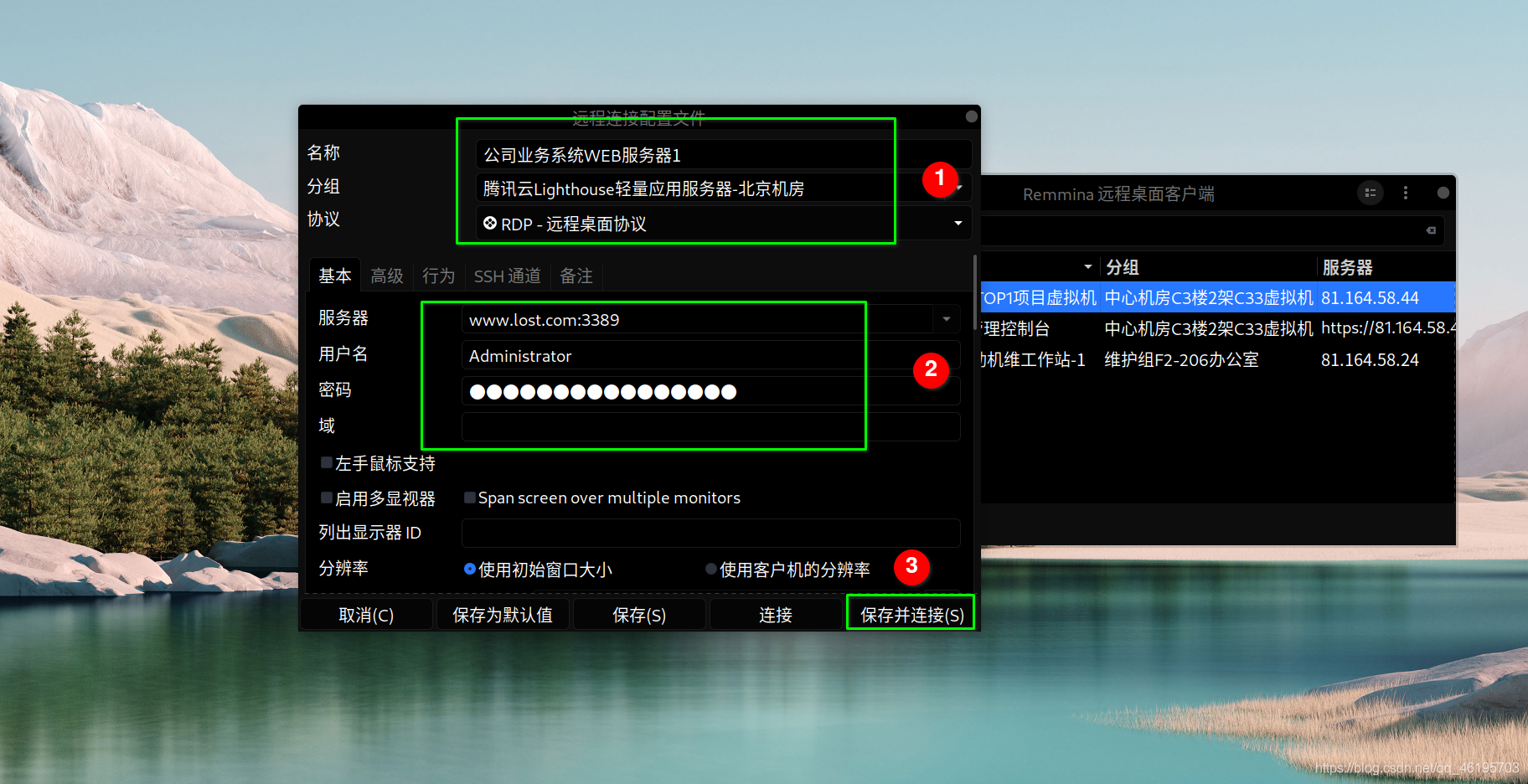
Task: Toggle the view mode icon in Remmina window
Action: 1371,193
